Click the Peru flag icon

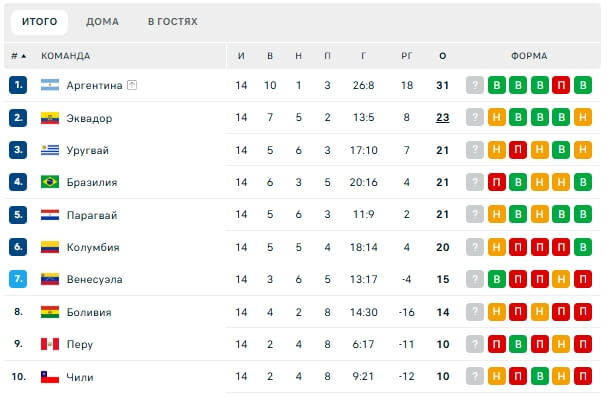pos(50,344)
